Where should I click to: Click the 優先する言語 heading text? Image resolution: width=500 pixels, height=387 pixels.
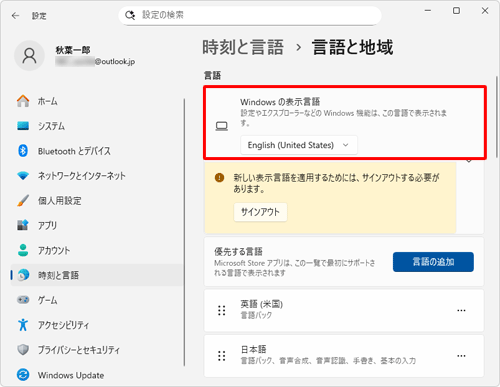238,251
